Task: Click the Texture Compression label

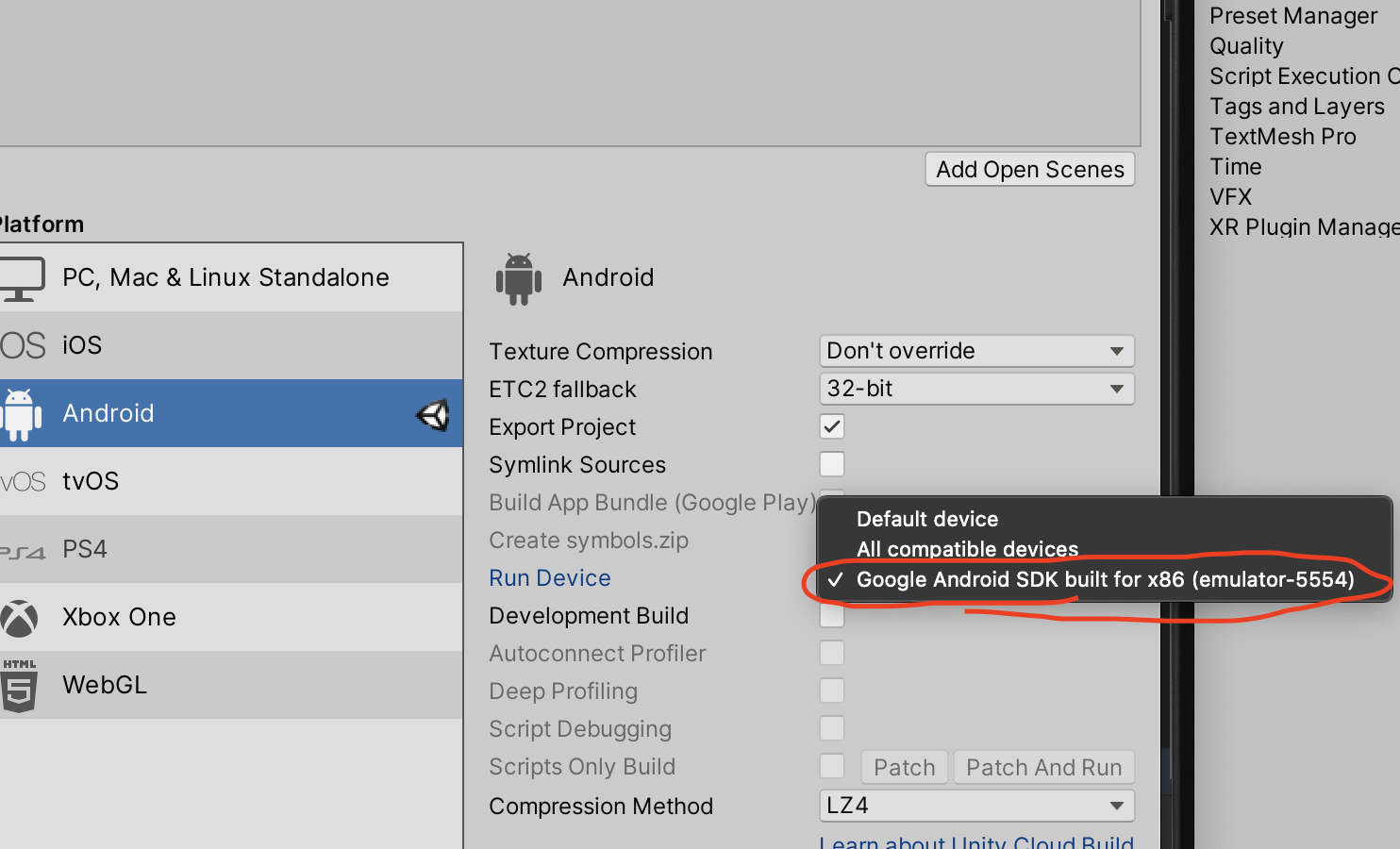Action: (x=600, y=352)
